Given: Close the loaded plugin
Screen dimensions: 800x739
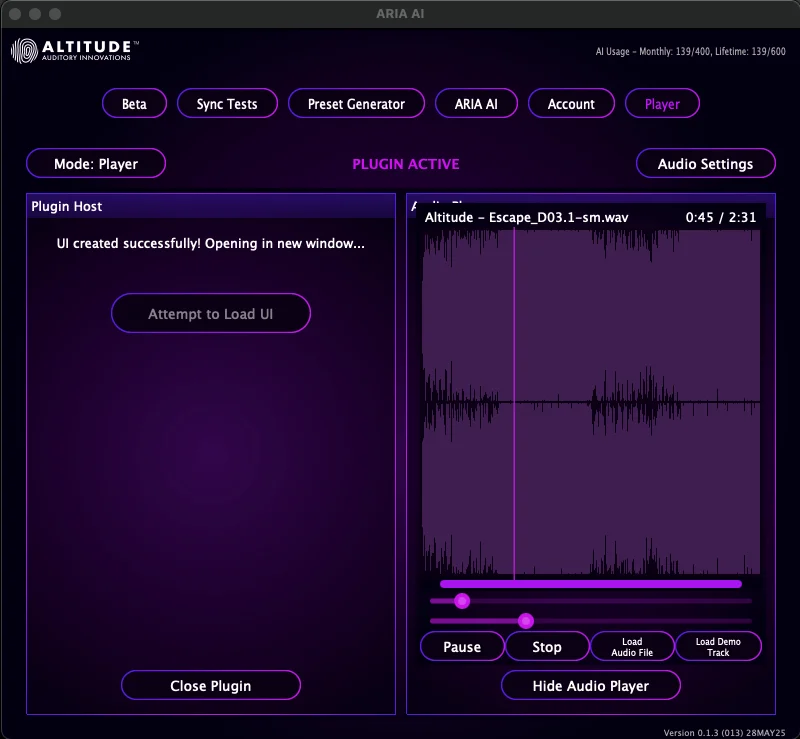Looking at the screenshot, I should [210, 685].
